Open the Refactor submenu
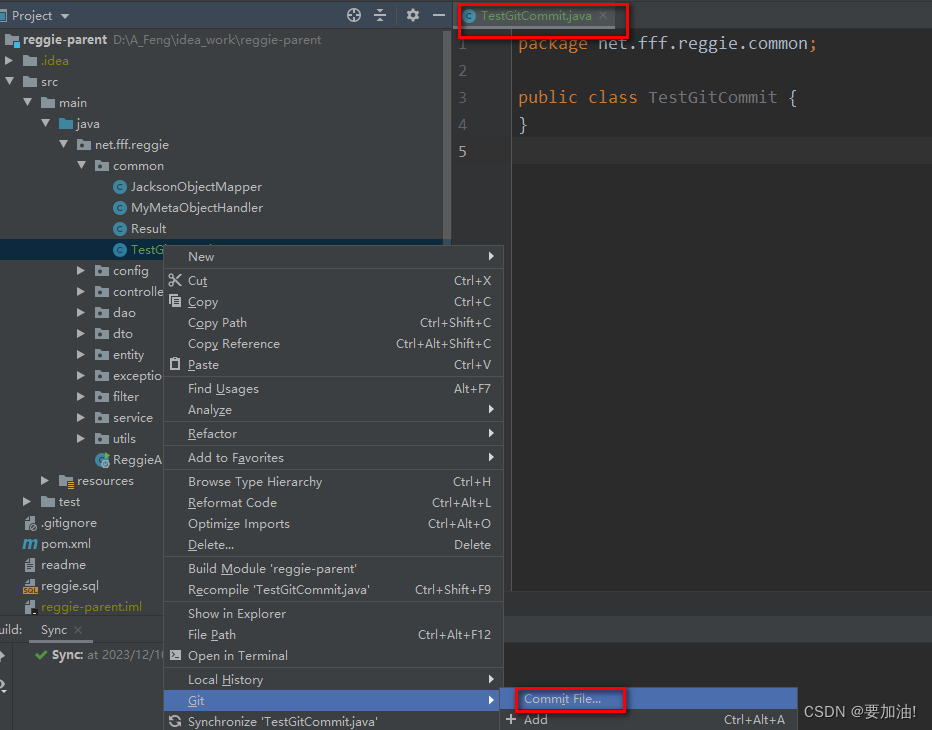Screen dimensions: 932x730 [x=333, y=433]
